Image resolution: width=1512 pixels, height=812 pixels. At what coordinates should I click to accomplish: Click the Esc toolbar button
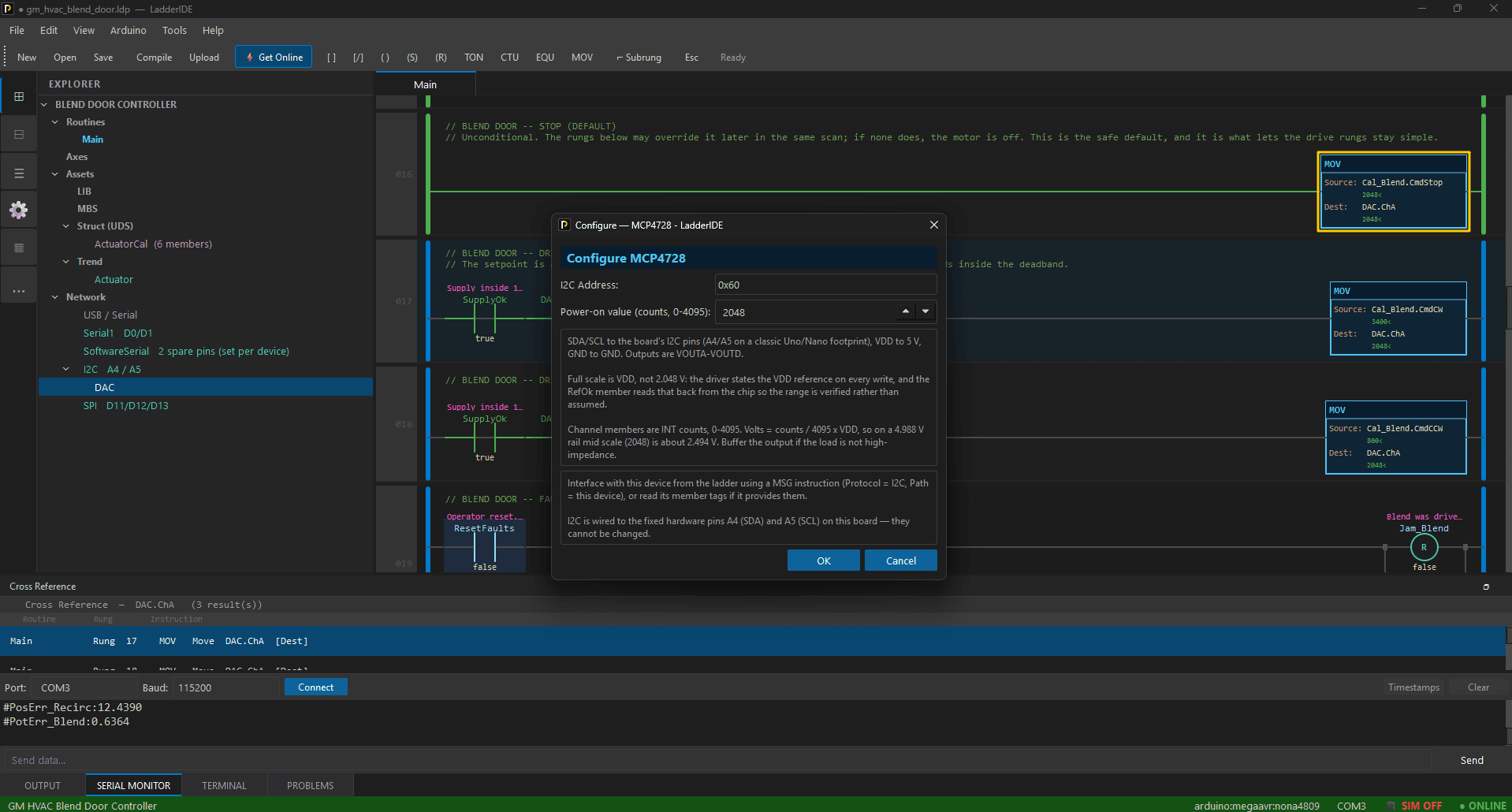coord(691,58)
